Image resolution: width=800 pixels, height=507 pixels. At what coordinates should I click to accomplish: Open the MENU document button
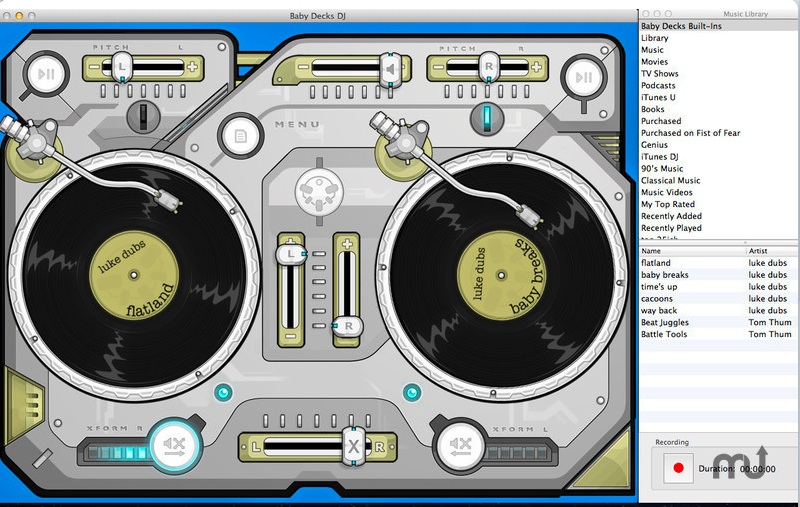pyautogui.click(x=240, y=136)
